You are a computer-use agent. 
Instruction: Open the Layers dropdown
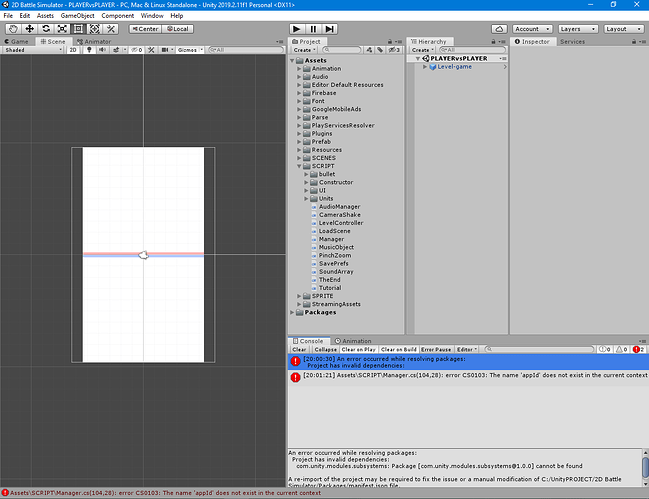576,29
